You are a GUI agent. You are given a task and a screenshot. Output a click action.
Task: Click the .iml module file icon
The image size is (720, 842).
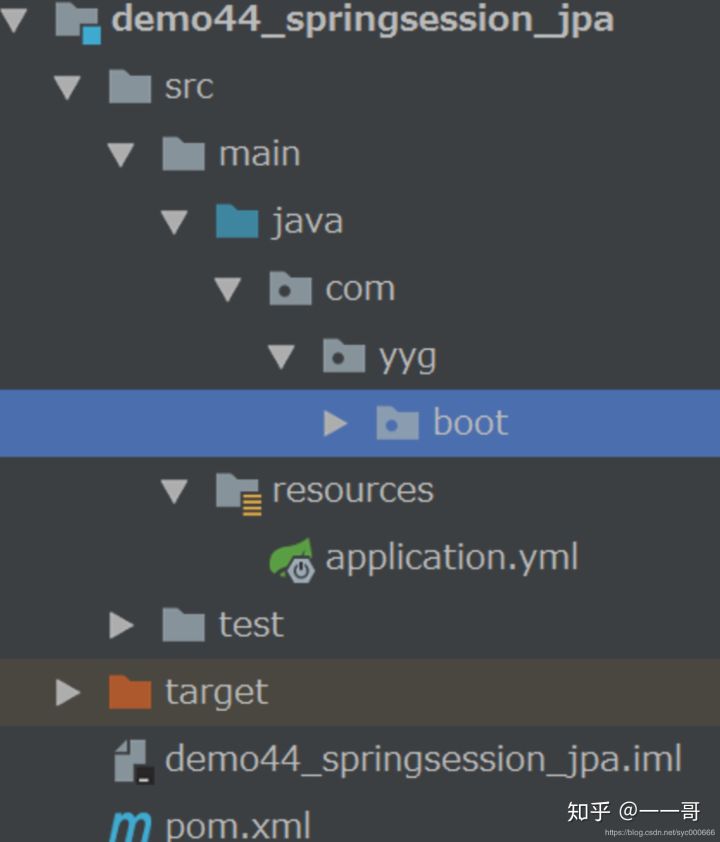click(134, 761)
